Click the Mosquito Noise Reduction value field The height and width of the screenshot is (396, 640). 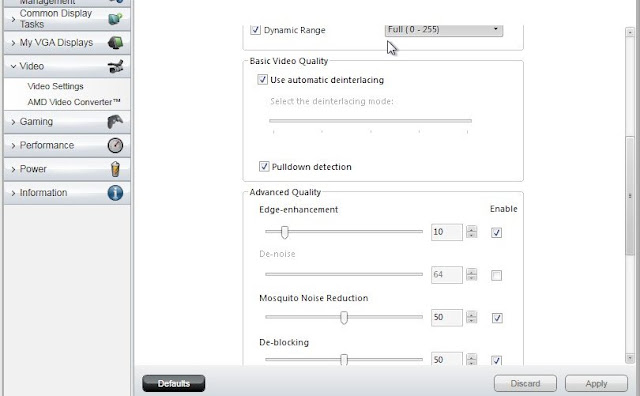tap(447, 317)
